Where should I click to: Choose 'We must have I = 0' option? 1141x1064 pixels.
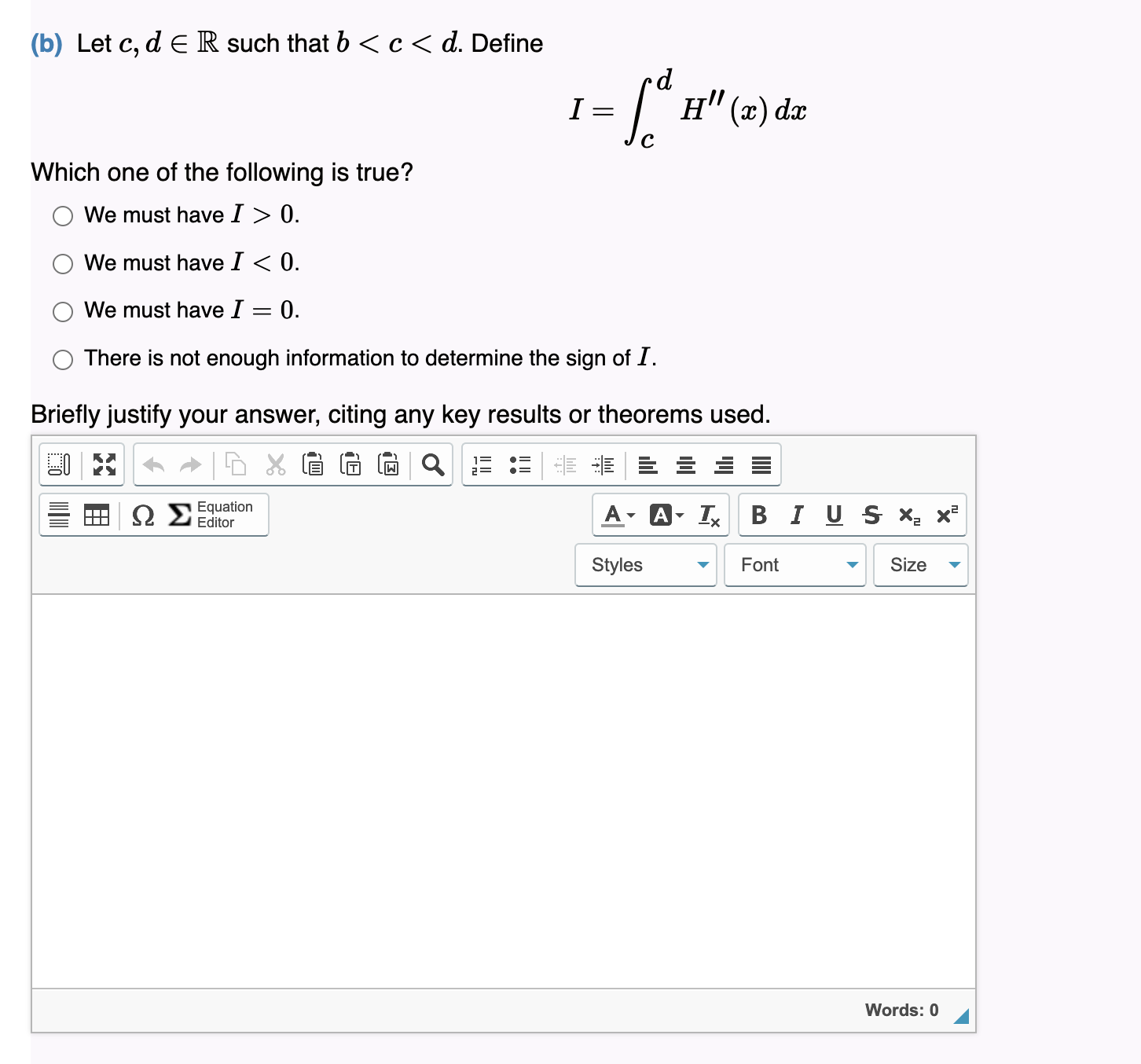pyautogui.click(x=63, y=312)
